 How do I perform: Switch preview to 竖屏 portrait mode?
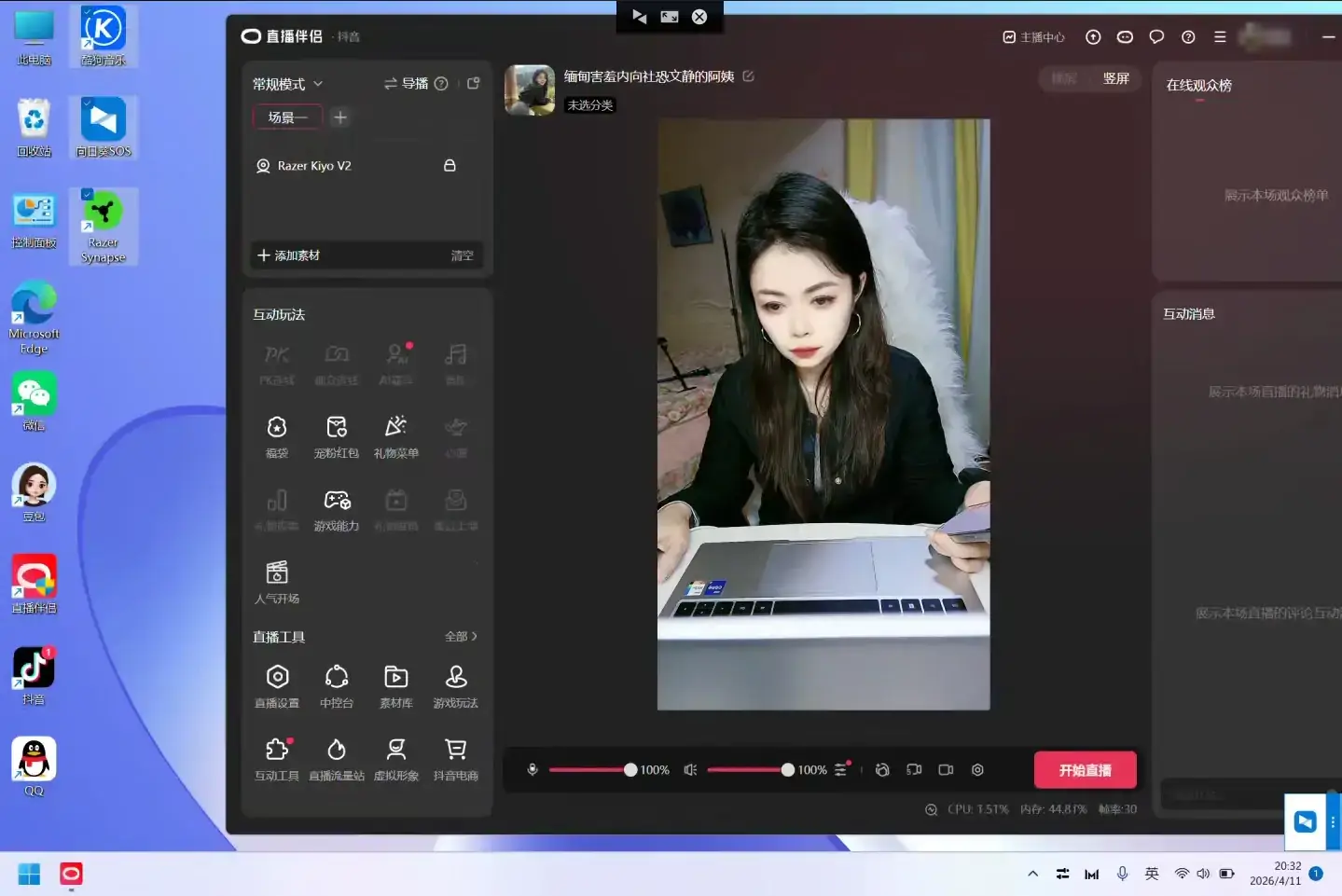(x=1116, y=78)
